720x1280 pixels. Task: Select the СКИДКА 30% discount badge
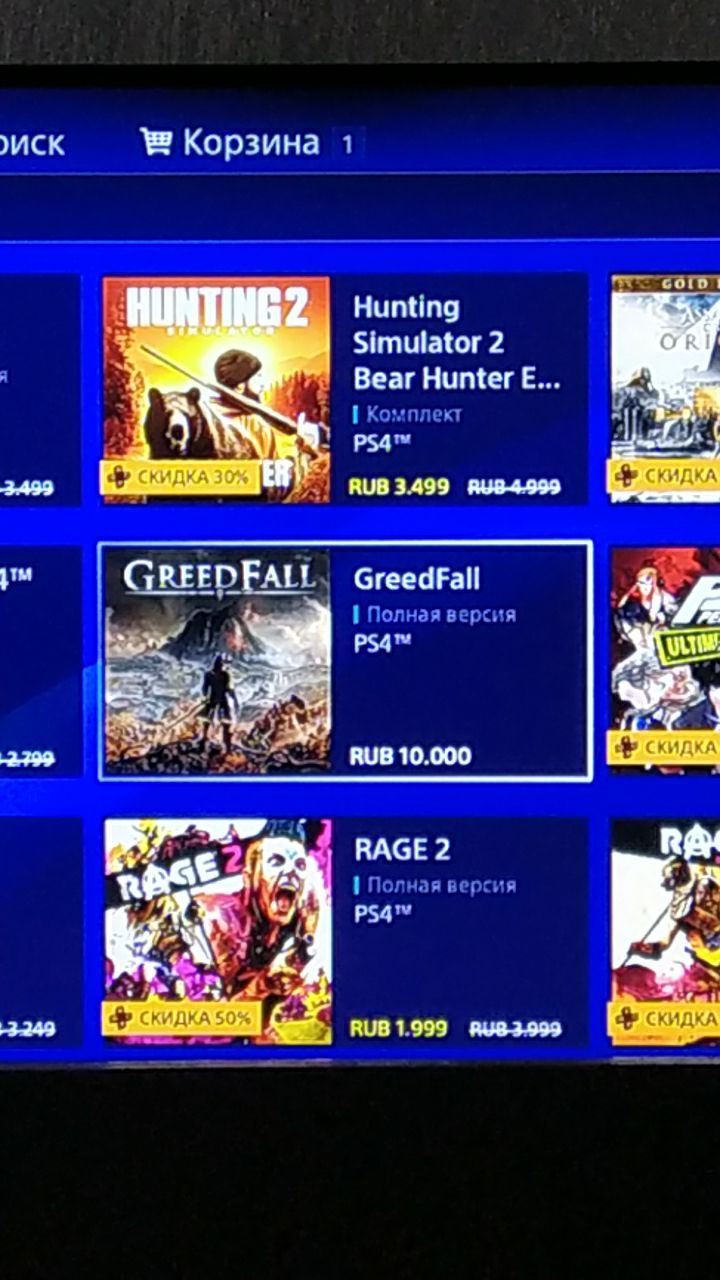point(181,477)
